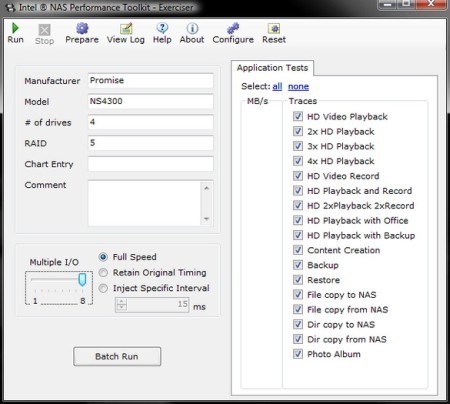The width and height of the screenshot is (450, 404).
Task: Click the interval ms stepper up arrow
Action: [122, 301]
